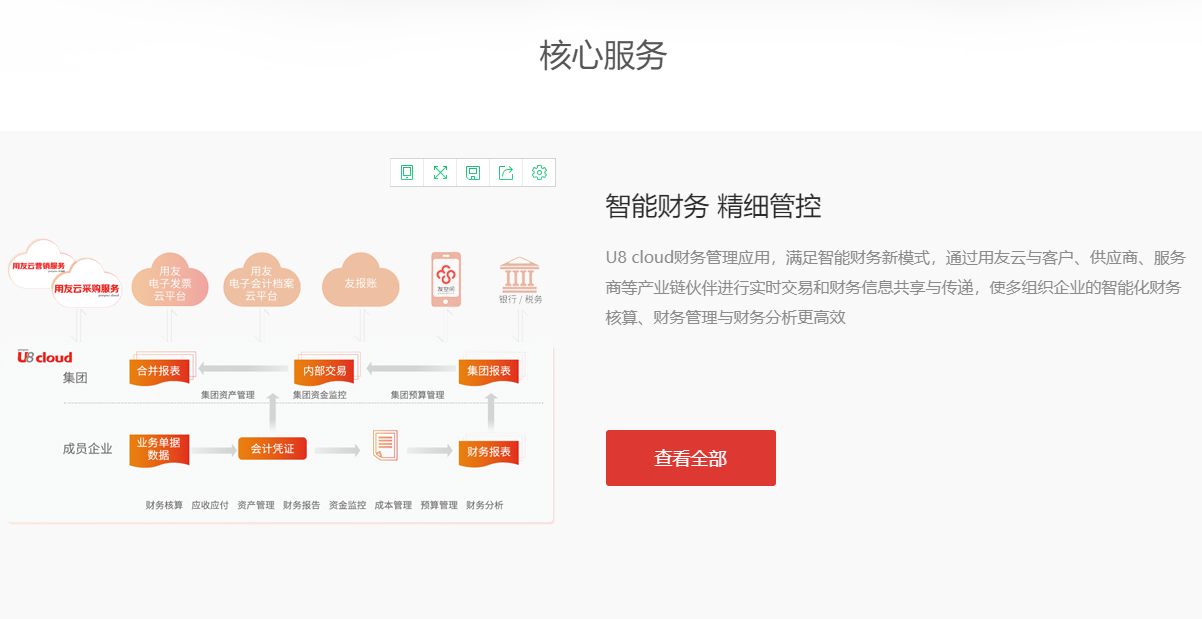Click the 银行/税务 bank building icon
The height and width of the screenshot is (619, 1202).
(519, 275)
